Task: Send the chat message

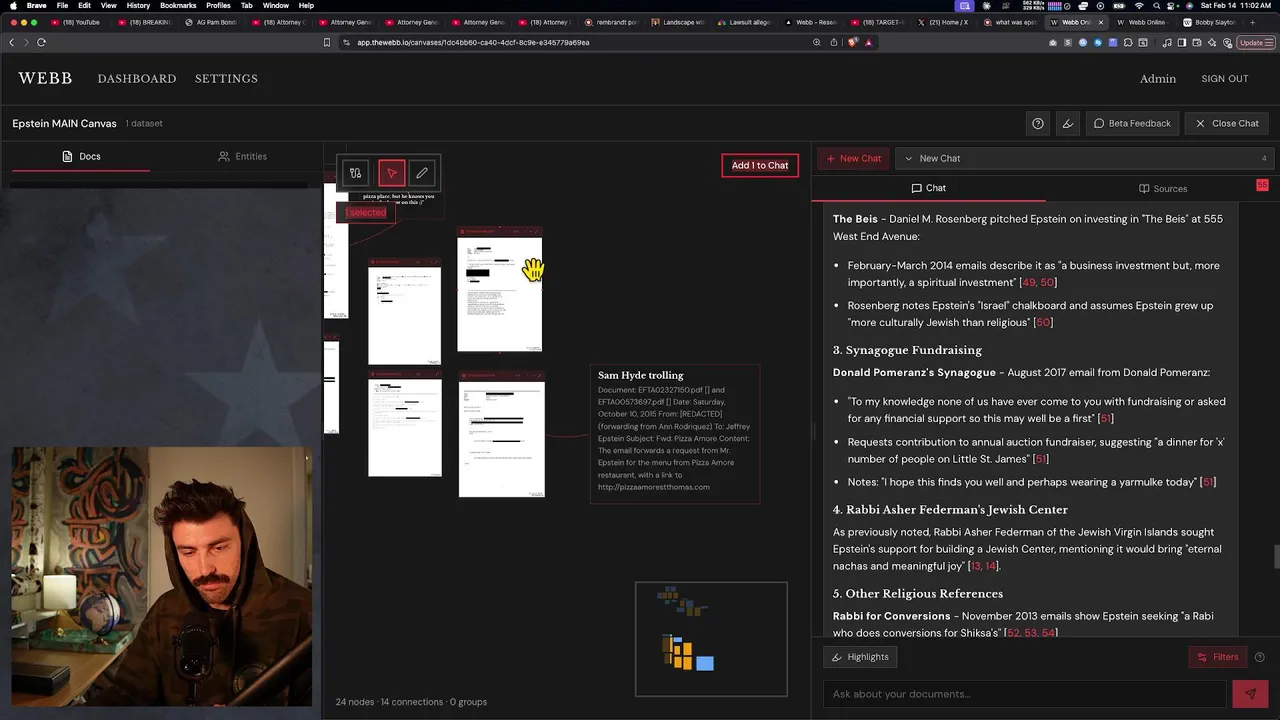Action: click(x=1250, y=694)
